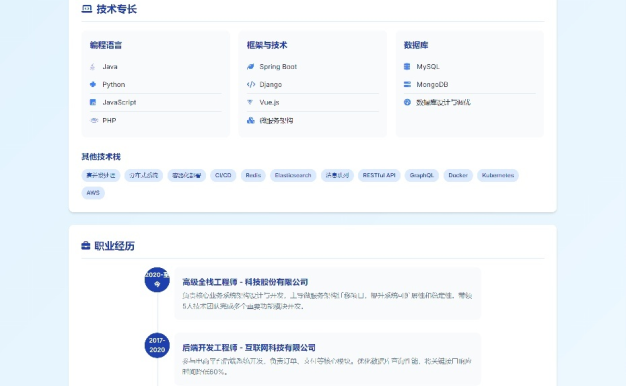Viewport: 626px width, 386px height.
Task: Click the 高级全栈工程师 - 科技股份有限公司 title
Action: point(245,282)
